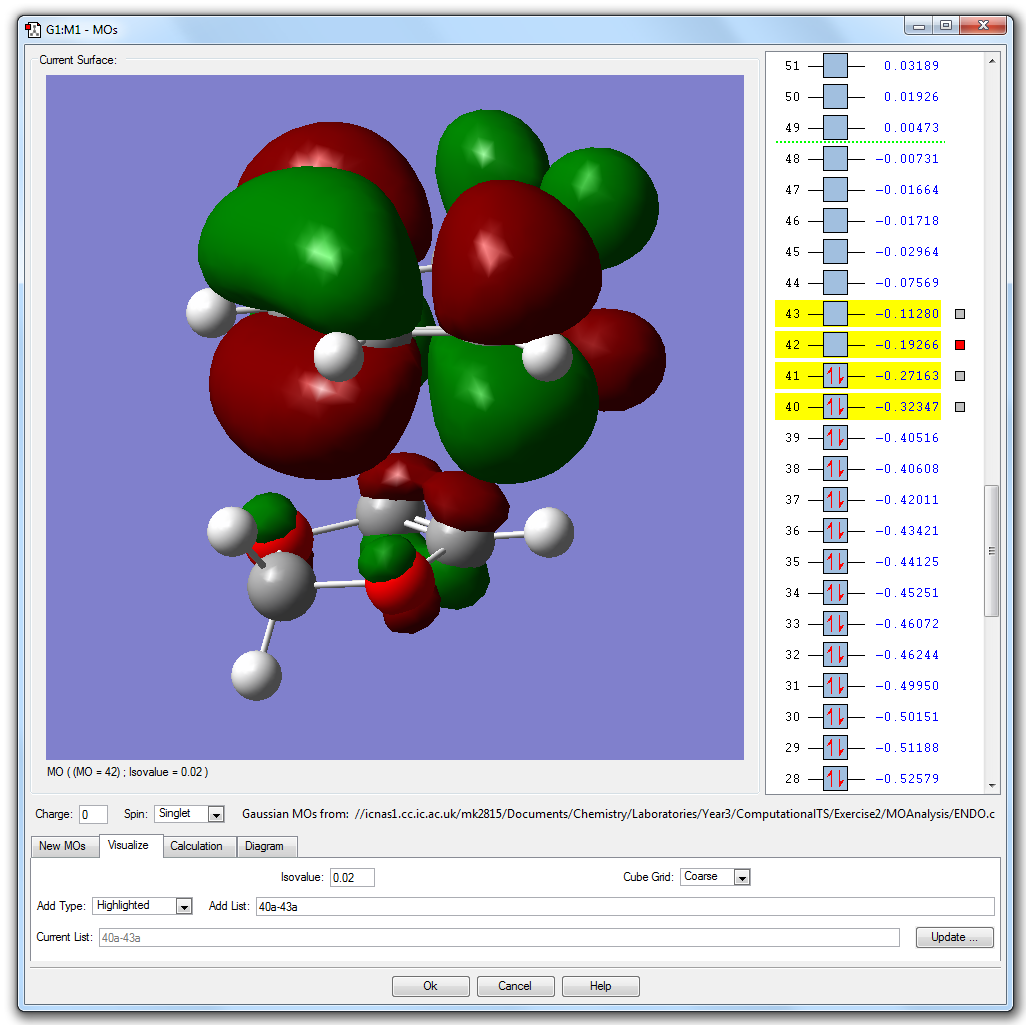Click energy value -0.52579
Screen dimensions: 1026x1028
(x=907, y=779)
